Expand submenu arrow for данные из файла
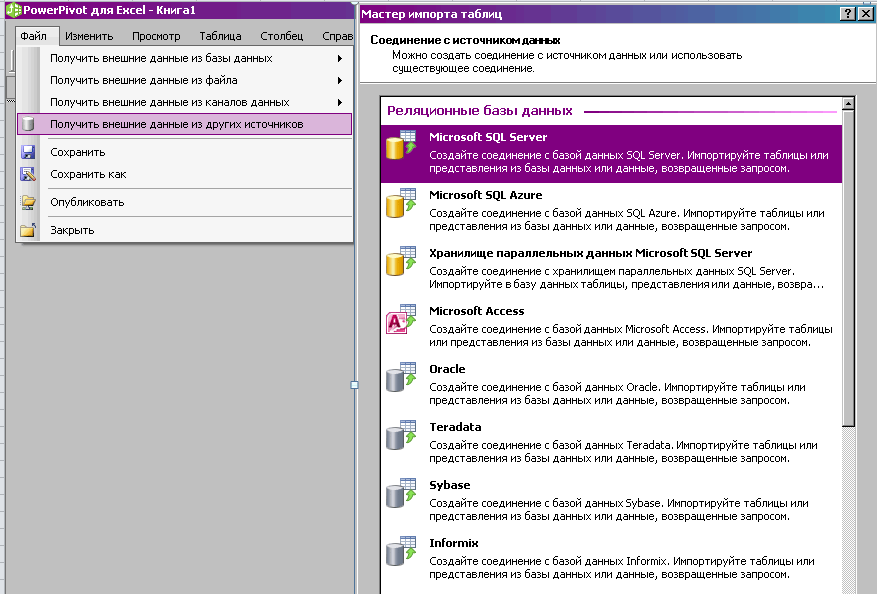877x594 pixels. (340, 81)
